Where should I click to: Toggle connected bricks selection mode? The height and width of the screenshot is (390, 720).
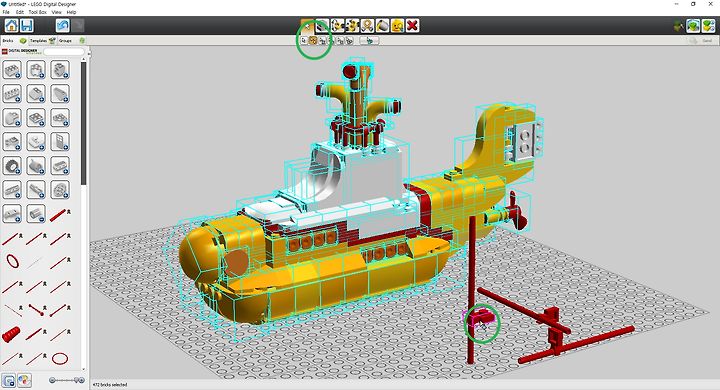322,40
